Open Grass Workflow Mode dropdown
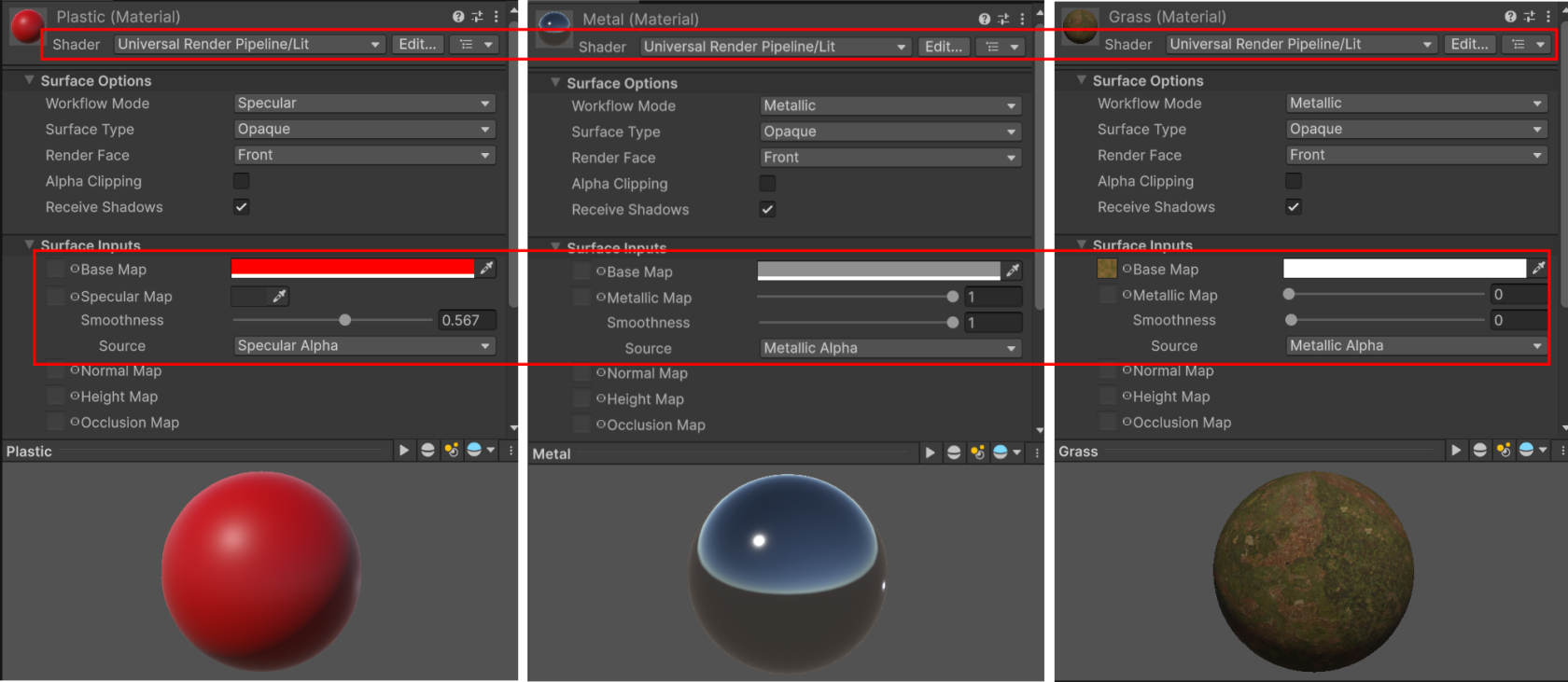Viewport: 1568px width, 682px height. pos(1417,103)
